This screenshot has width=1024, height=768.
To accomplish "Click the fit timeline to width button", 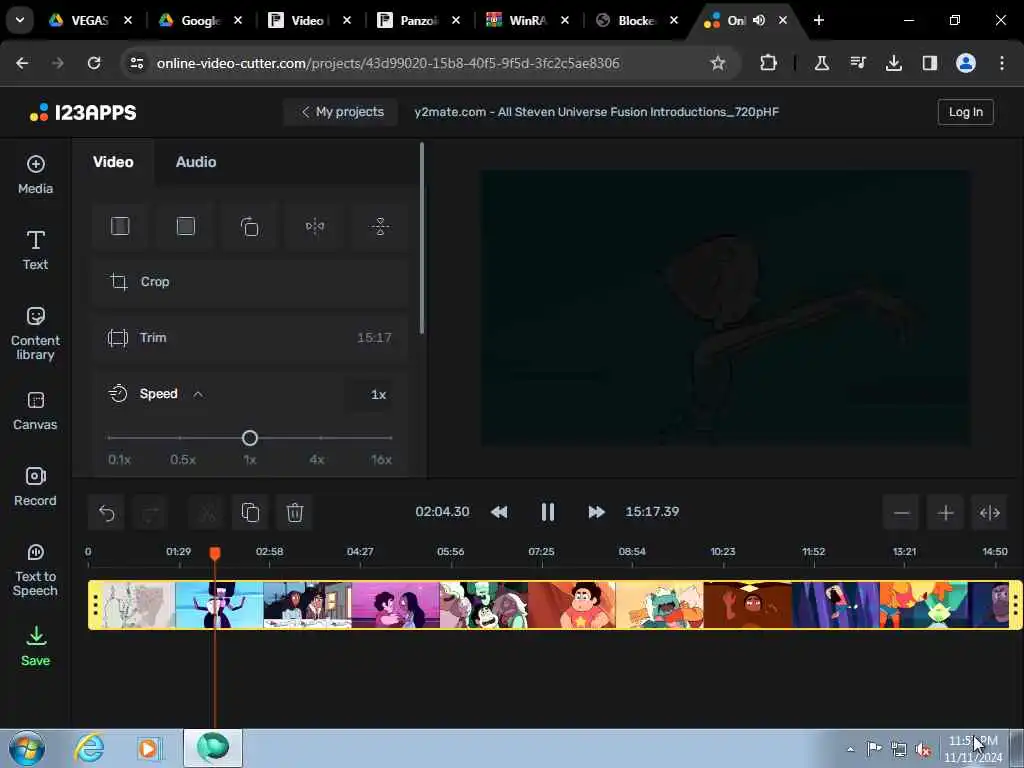I will (989, 513).
